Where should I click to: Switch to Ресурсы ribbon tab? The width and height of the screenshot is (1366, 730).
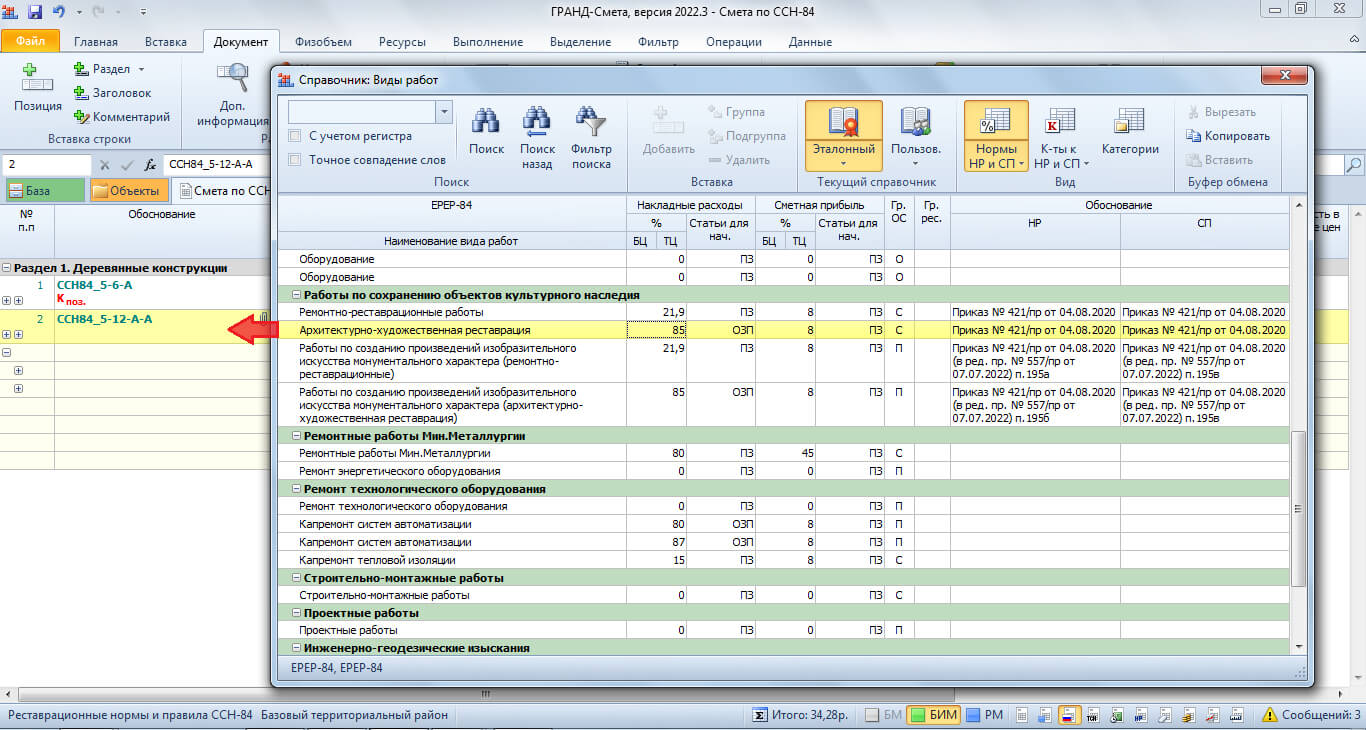[x=402, y=42]
